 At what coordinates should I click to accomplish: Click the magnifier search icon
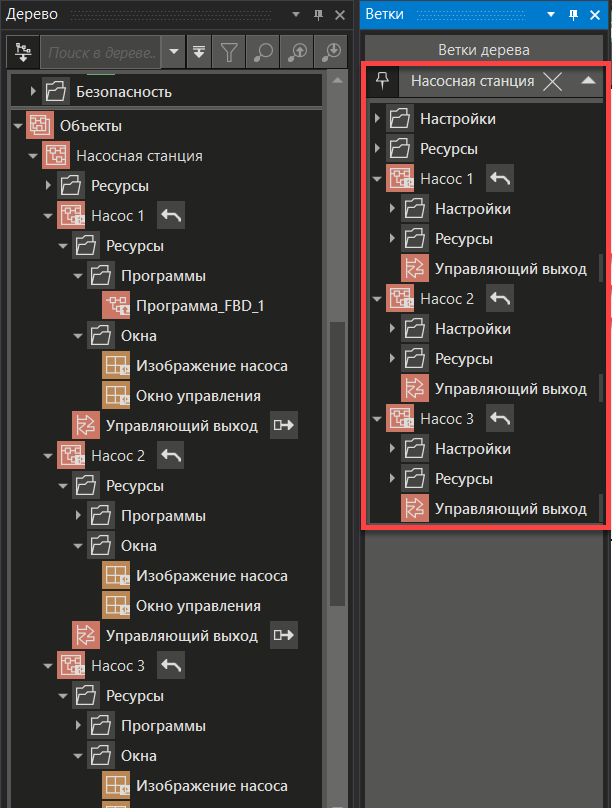[x=263, y=51]
